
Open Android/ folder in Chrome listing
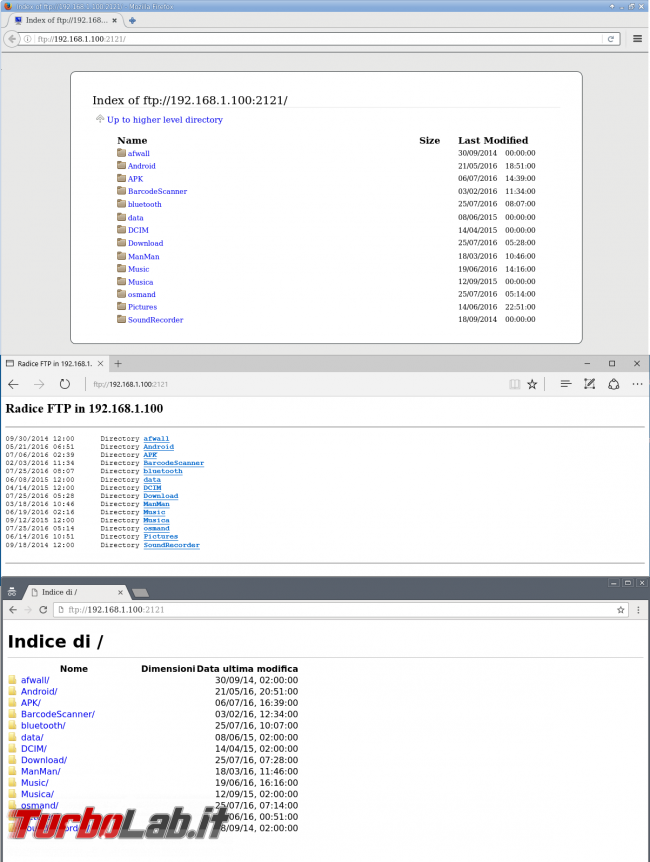coord(39,692)
